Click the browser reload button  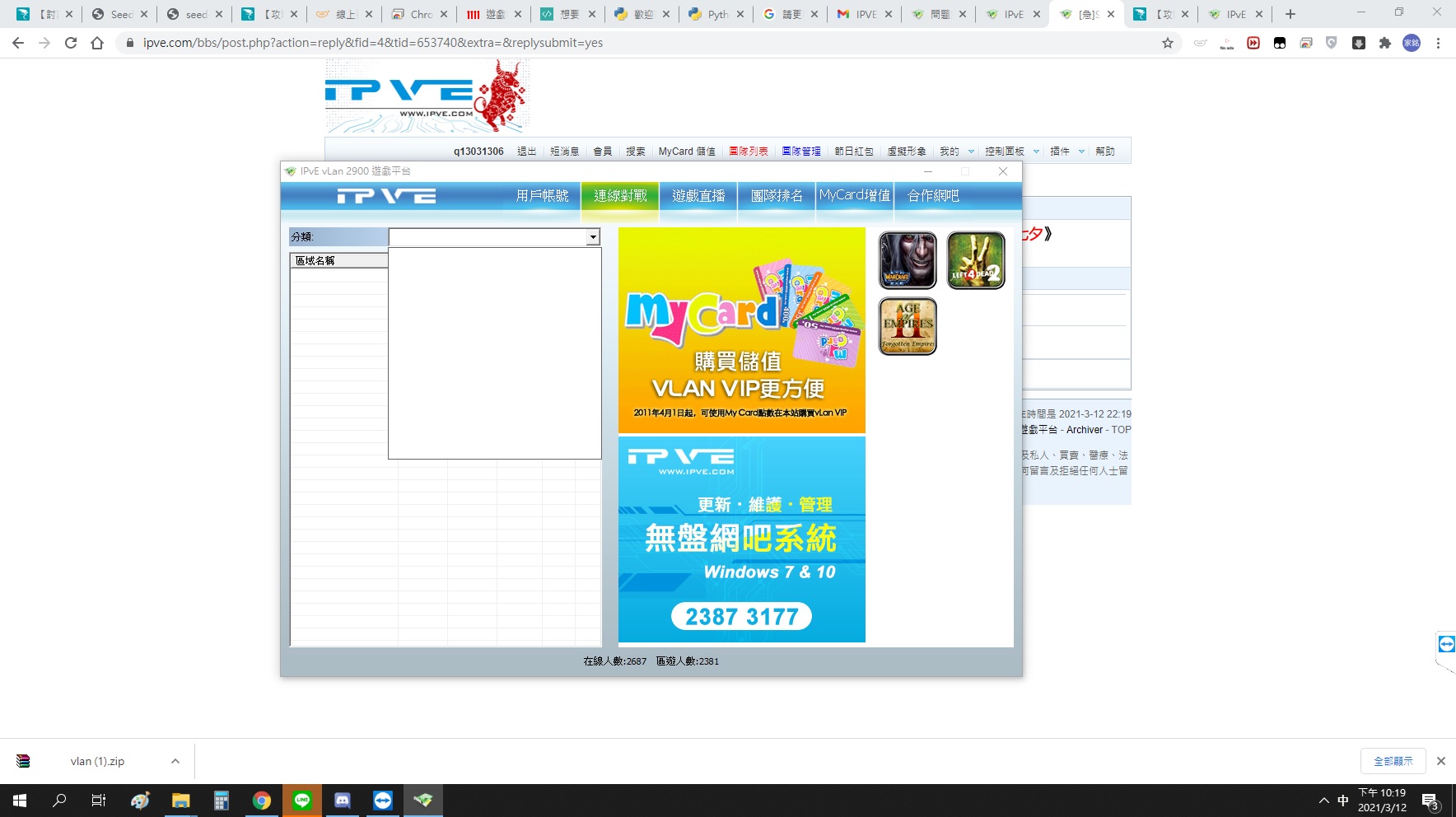click(71, 43)
